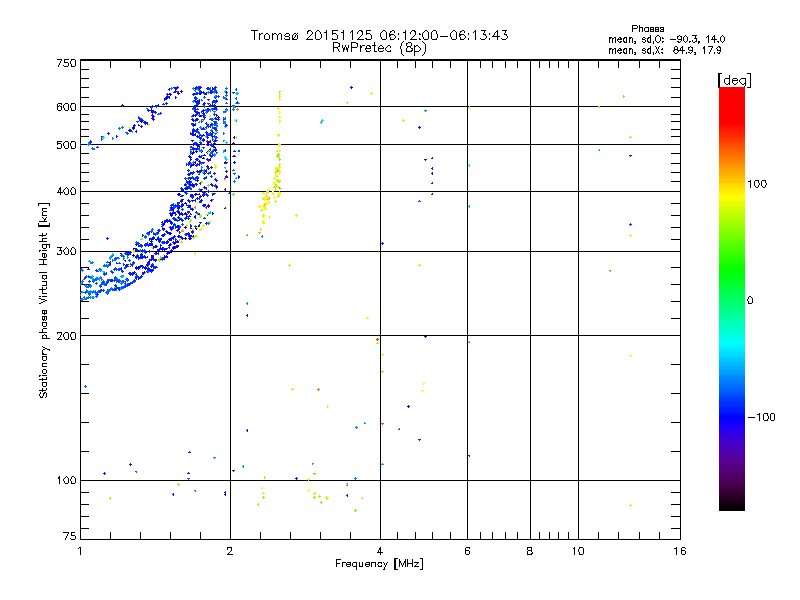Image resolution: width=800 pixels, height=600 pixels.
Task: Click the '[deg]' colorbar unit label
Action: pos(734,80)
